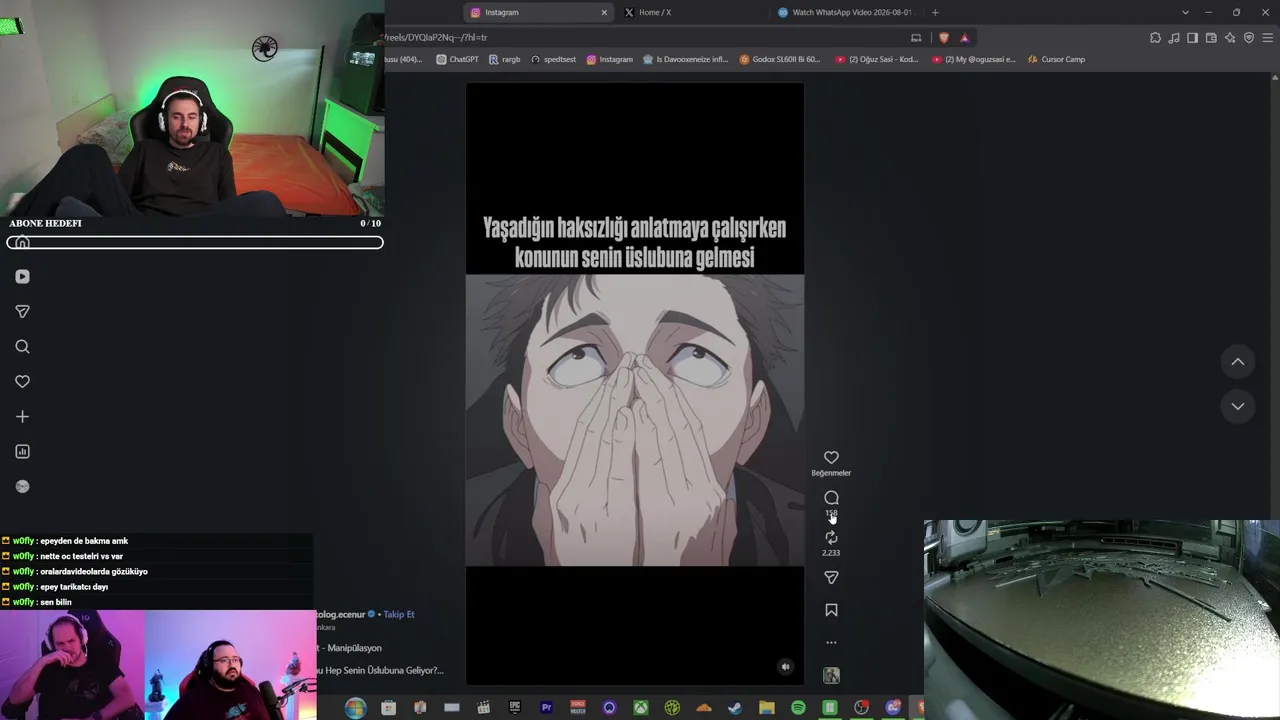Click the picture-in-picture icon in address bar
Screen dimensions: 1280x720
(x=916, y=38)
